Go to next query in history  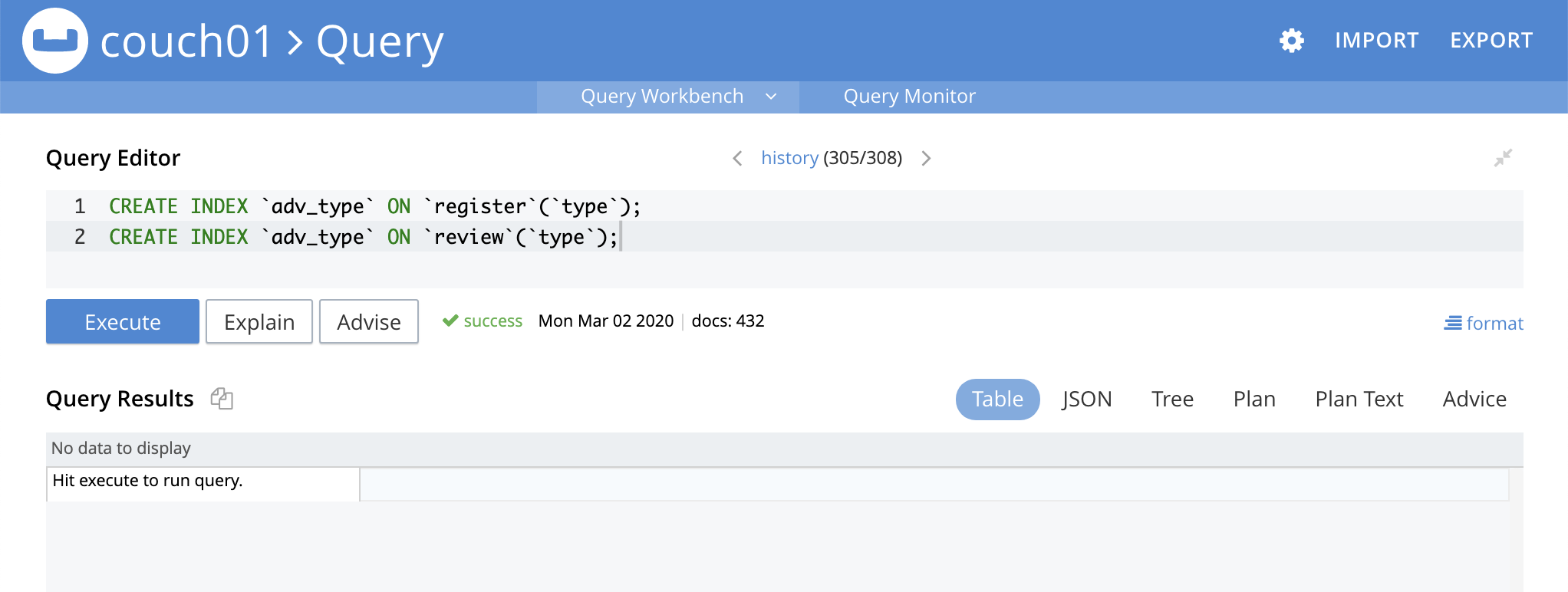click(x=926, y=158)
